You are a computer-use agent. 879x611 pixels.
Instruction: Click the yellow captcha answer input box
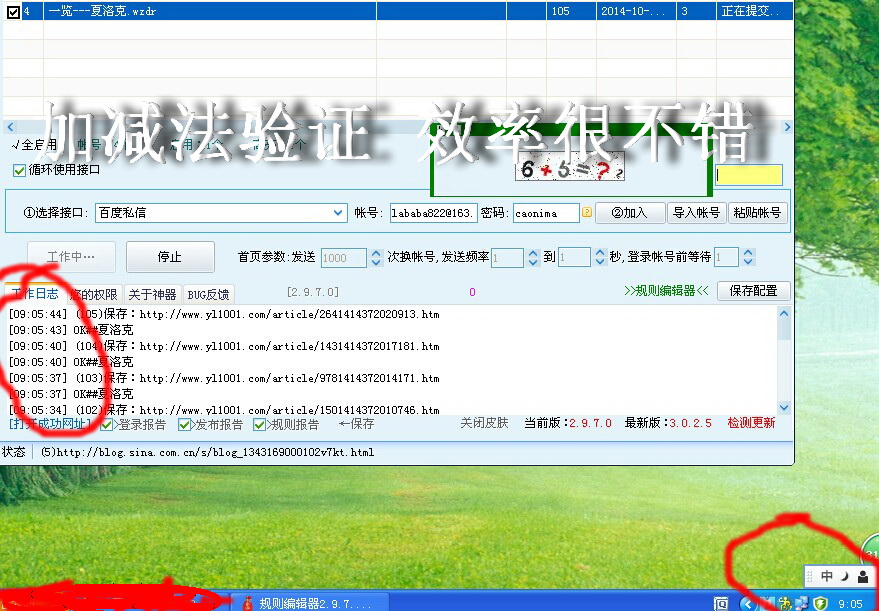coord(749,175)
